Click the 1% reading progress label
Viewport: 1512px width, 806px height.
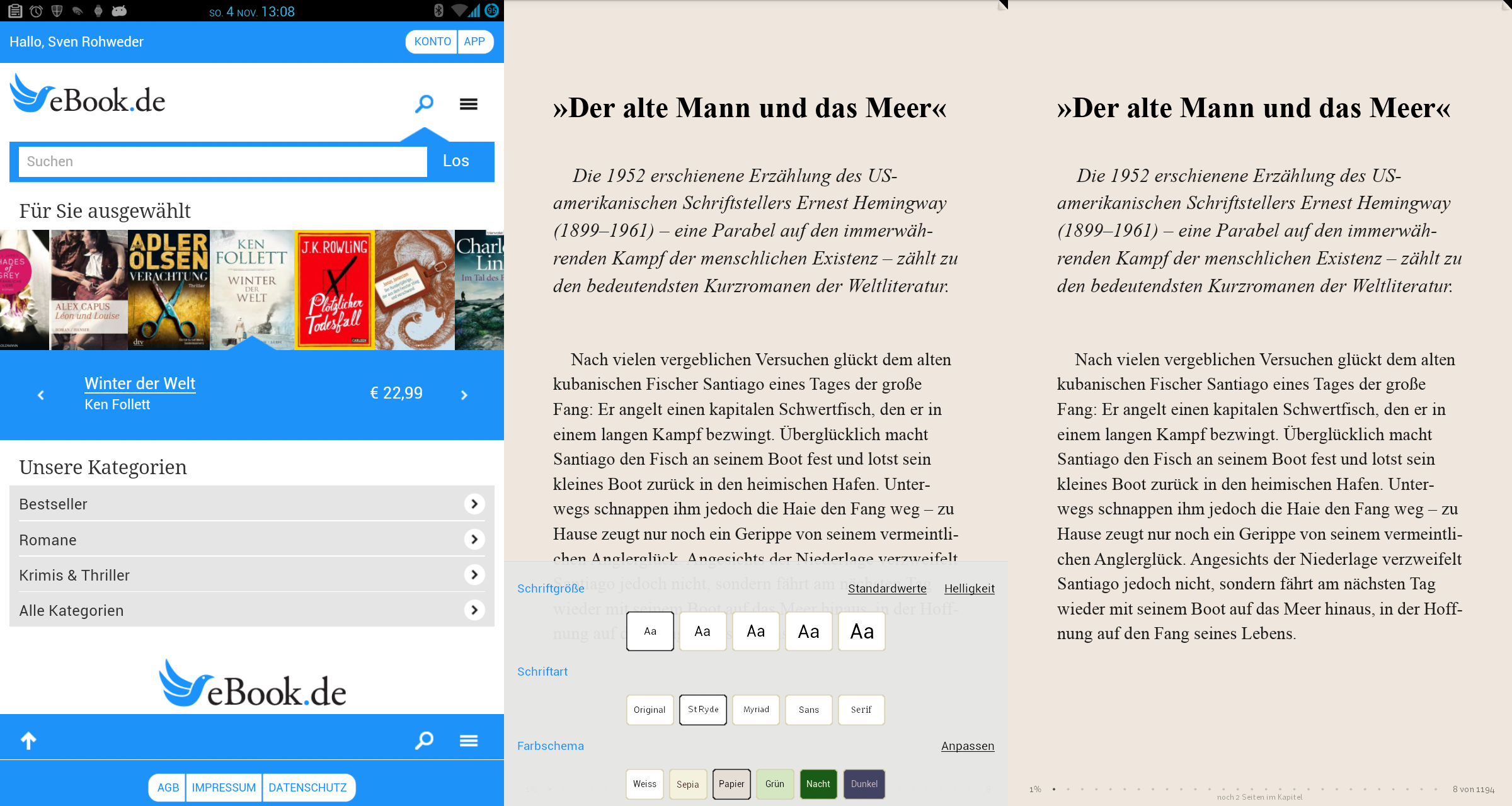(1035, 789)
